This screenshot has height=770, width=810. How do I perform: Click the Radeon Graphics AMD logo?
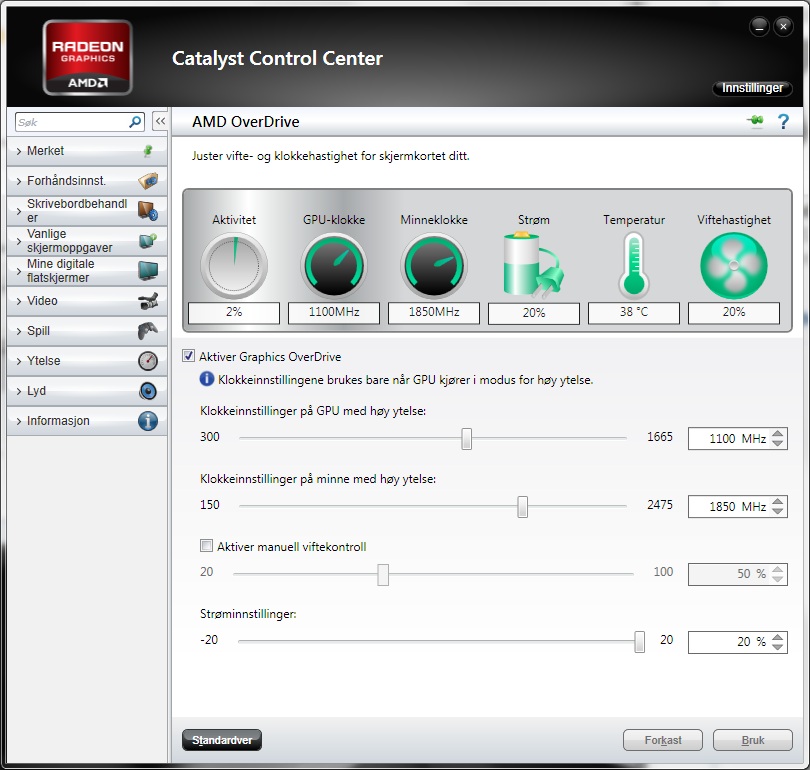pos(87,57)
